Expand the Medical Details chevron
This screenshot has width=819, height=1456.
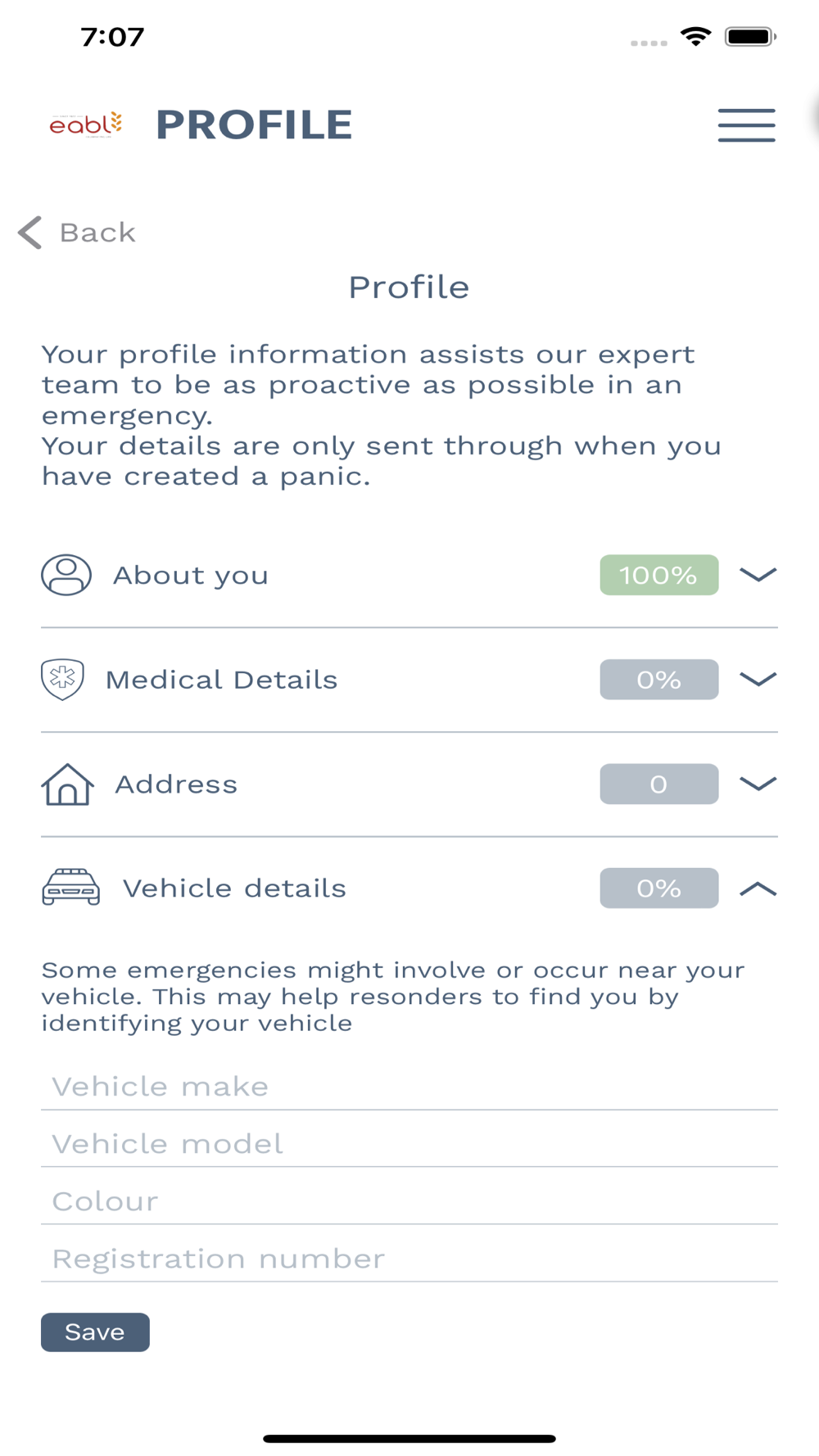758,680
